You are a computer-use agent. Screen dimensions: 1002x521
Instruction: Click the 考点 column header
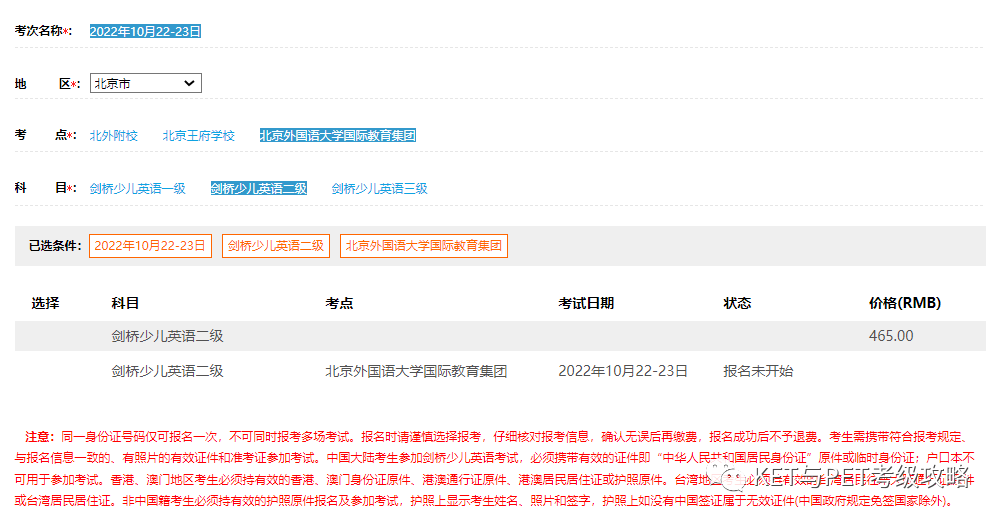pos(339,304)
